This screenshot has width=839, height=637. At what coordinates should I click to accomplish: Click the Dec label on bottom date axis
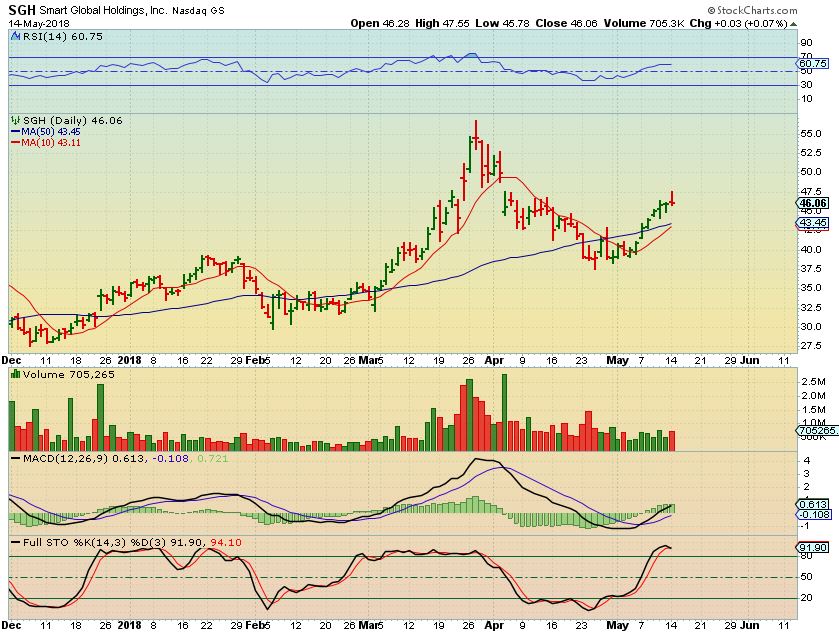click(x=11, y=625)
